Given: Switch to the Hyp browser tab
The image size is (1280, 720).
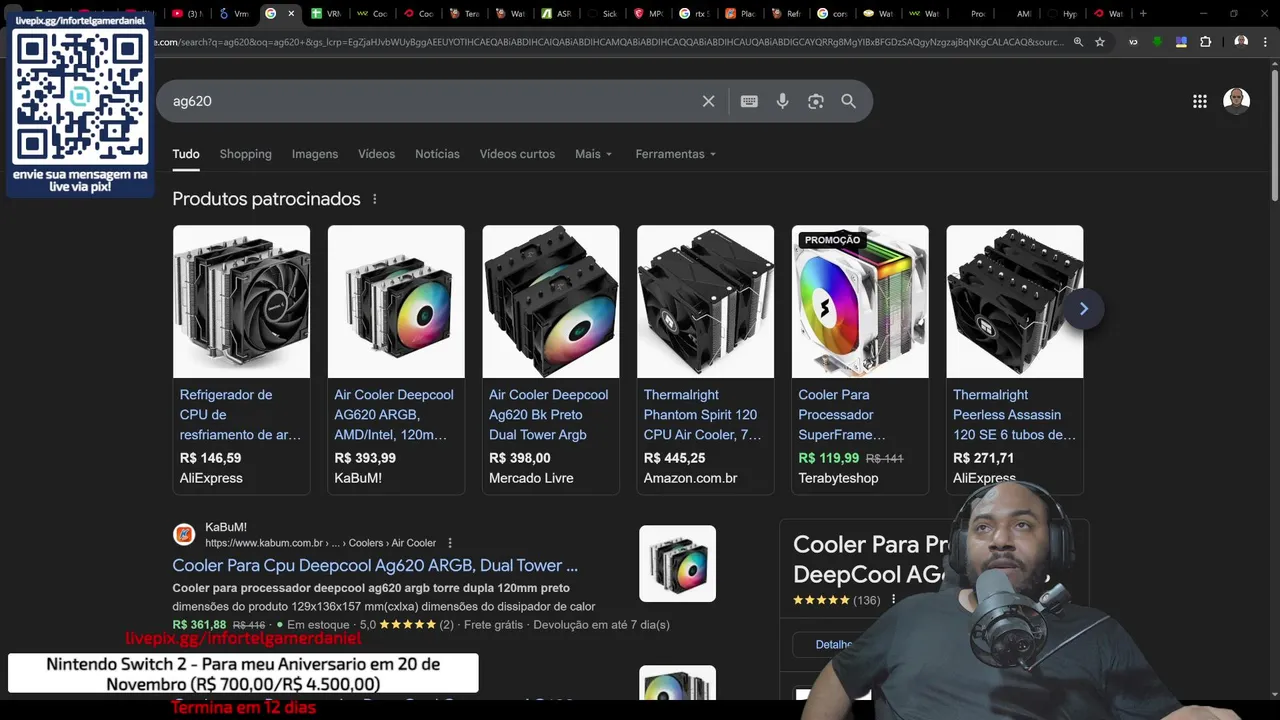Looking at the screenshot, I should point(1062,13).
